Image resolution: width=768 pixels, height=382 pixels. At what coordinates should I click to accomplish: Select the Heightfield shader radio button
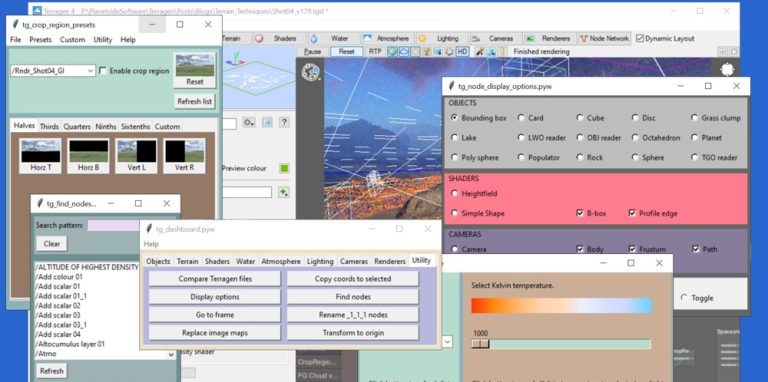pyautogui.click(x=455, y=194)
